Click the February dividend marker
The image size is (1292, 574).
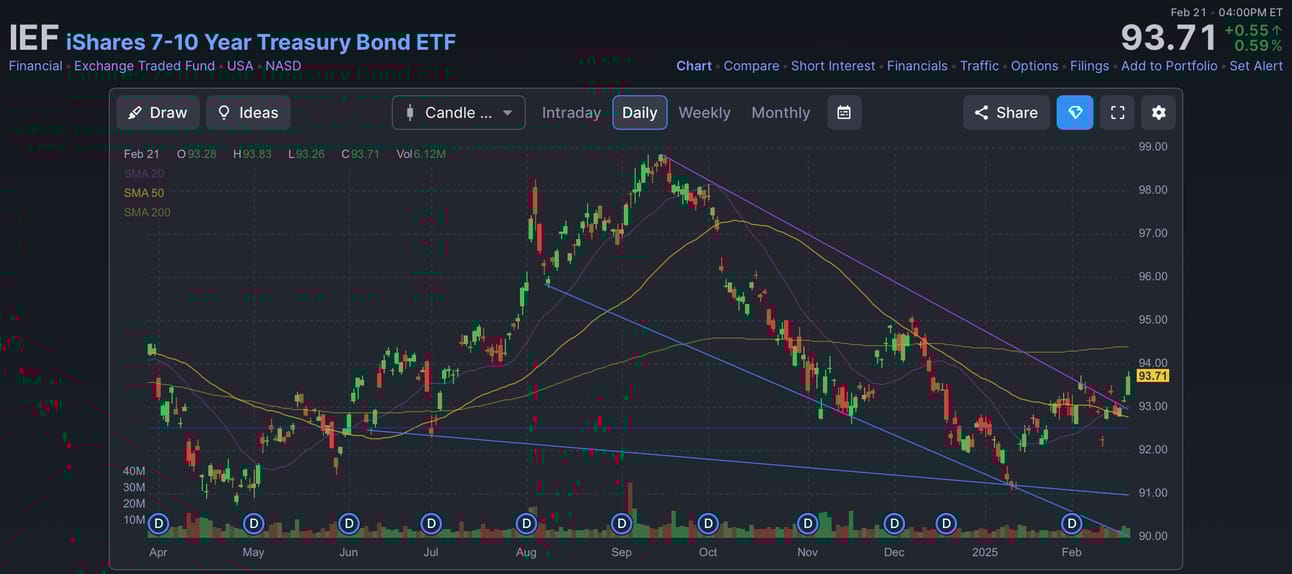(x=1071, y=523)
